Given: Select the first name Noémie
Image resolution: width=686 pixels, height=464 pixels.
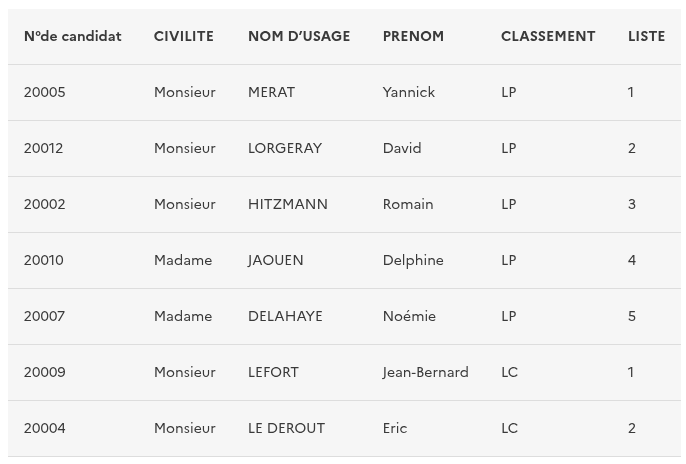Looking at the screenshot, I should coord(409,316).
